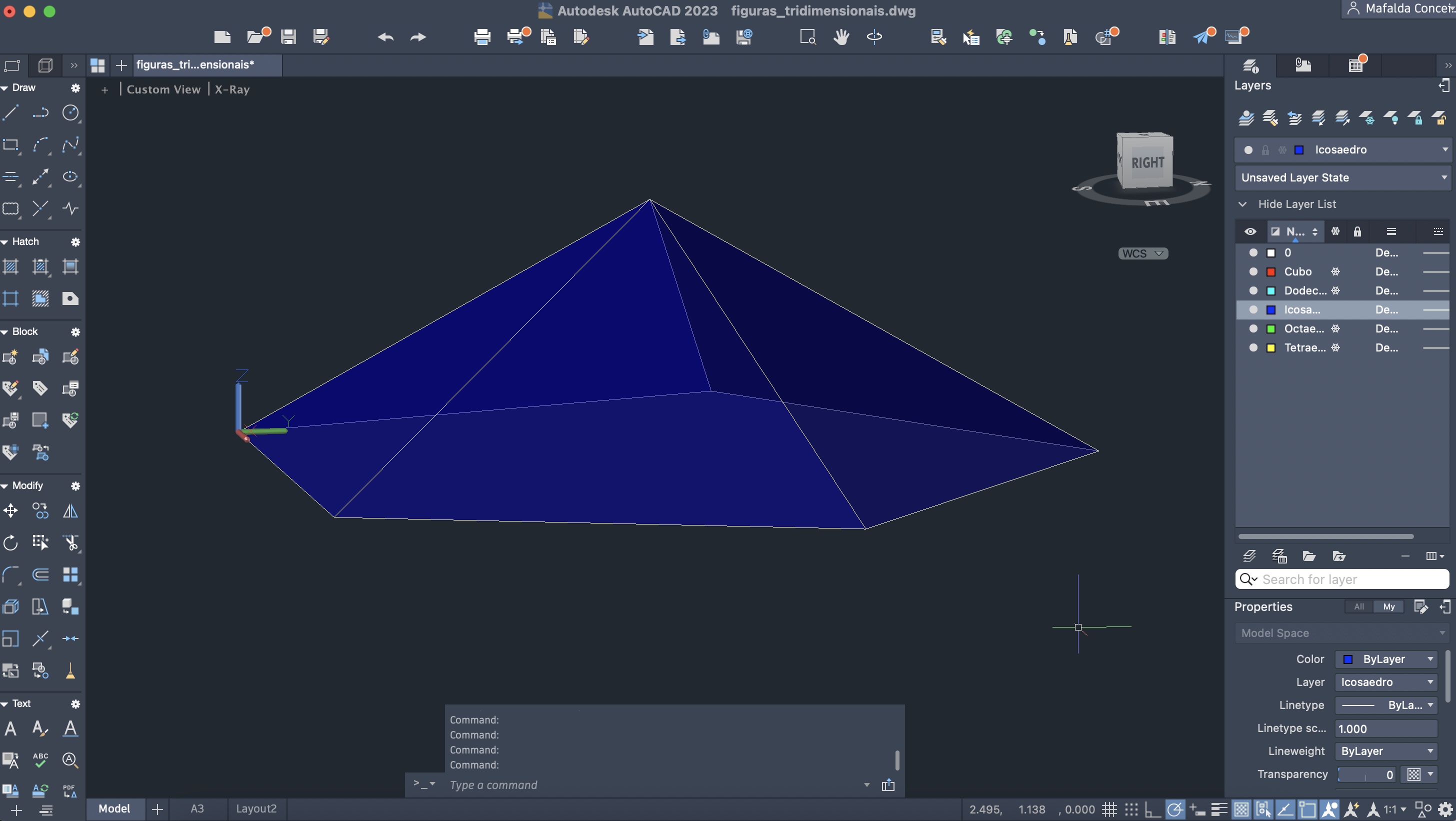The width and height of the screenshot is (1456, 821).
Task: Click the Plot printer icon
Action: pos(481,37)
